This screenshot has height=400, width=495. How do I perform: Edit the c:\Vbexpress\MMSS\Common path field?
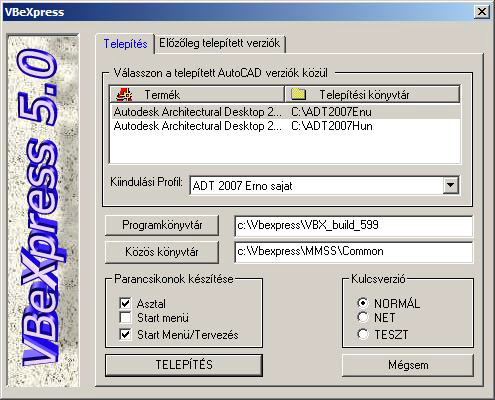354,251
